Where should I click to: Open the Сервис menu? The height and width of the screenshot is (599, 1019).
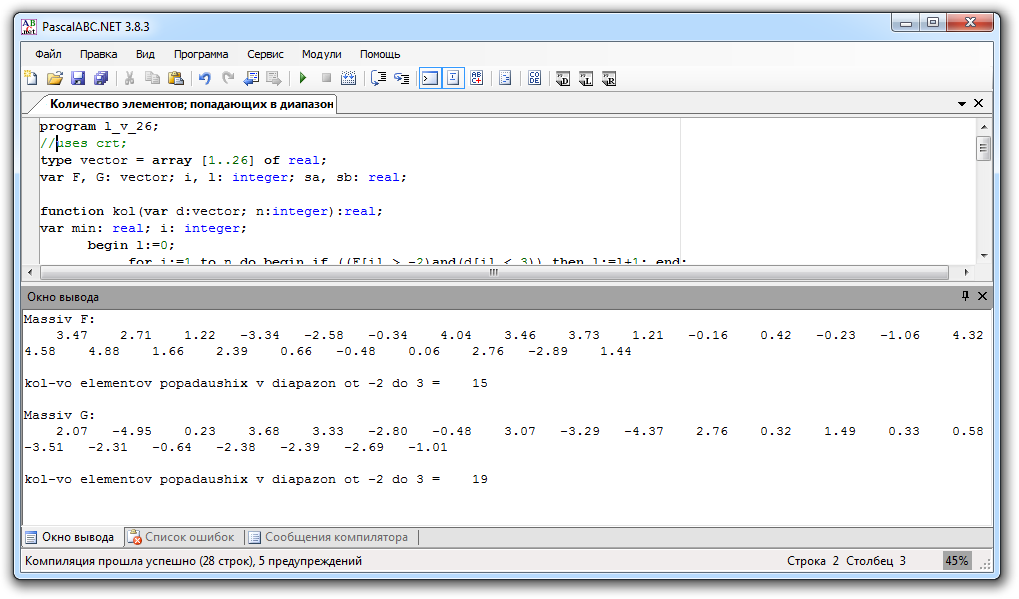coord(265,54)
